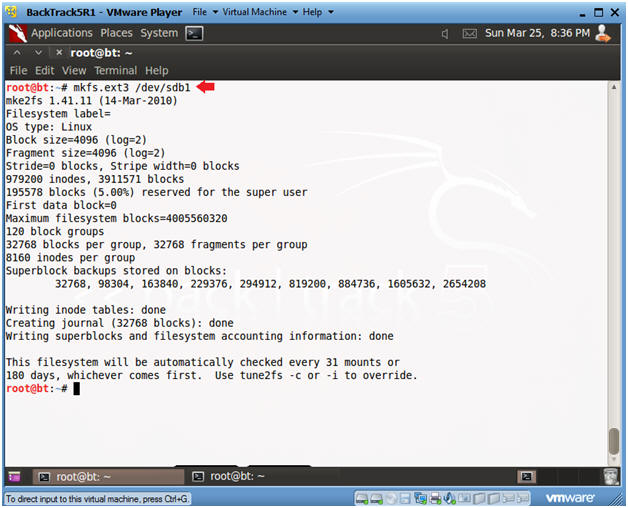Click the volume speaker icon in top panel

coord(445,34)
